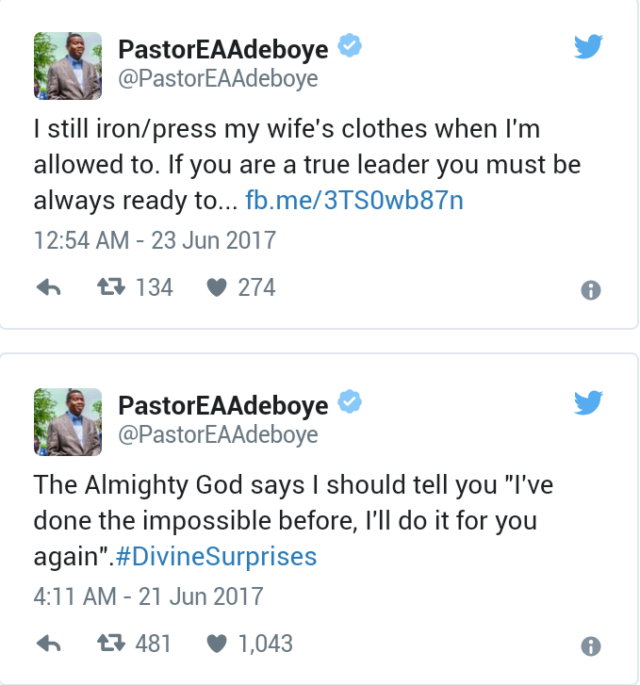The height and width of the screenshot is (685, 640).
Task: Open info icon on June 23 tweet
Action: click(590, 290)
